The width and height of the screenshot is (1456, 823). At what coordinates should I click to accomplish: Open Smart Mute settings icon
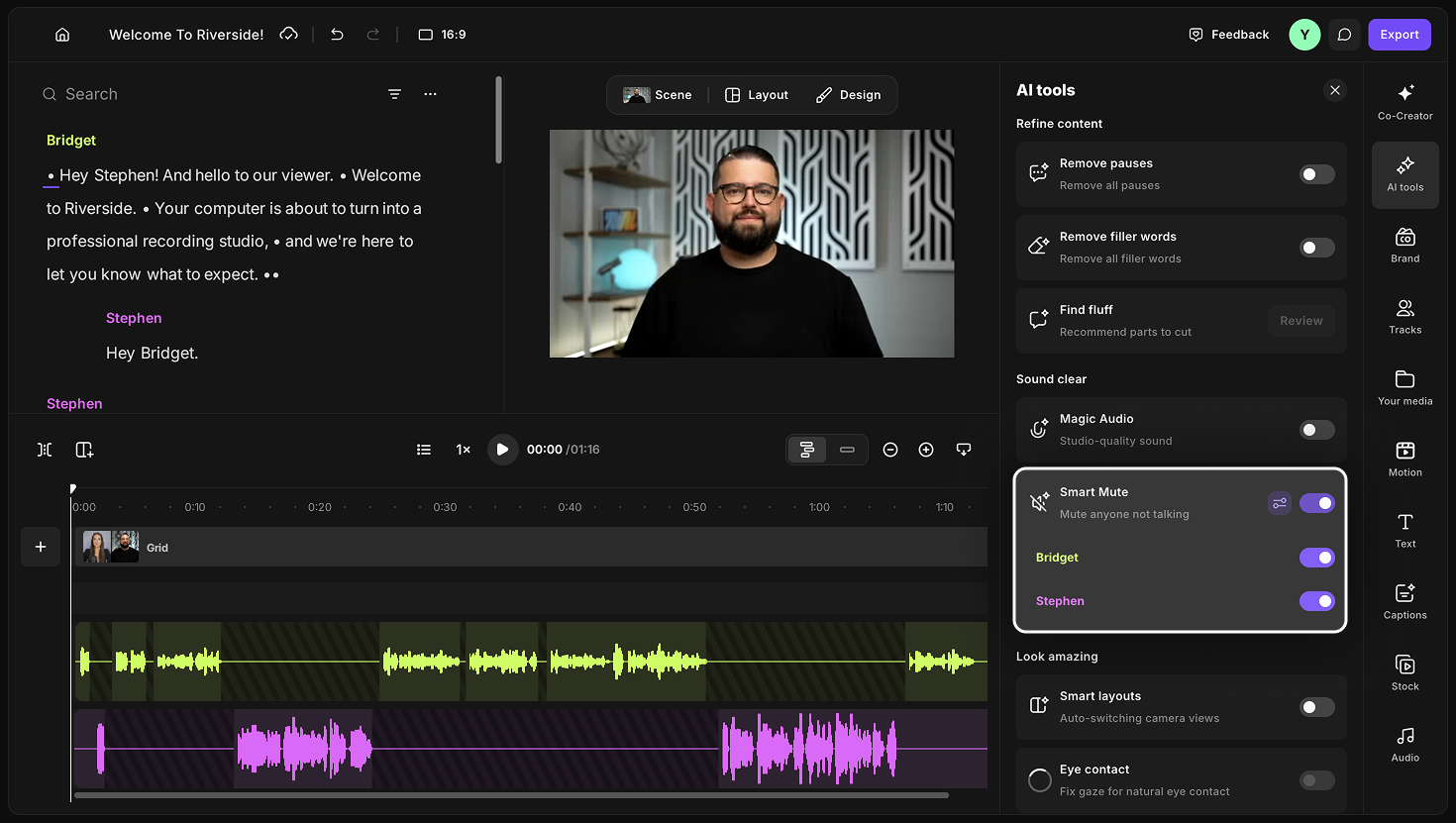[1280, 503]
